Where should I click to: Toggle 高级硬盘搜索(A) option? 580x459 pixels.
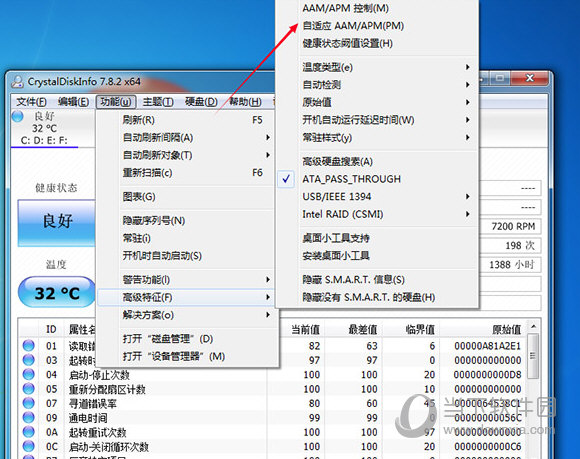(x=377, y=162)
